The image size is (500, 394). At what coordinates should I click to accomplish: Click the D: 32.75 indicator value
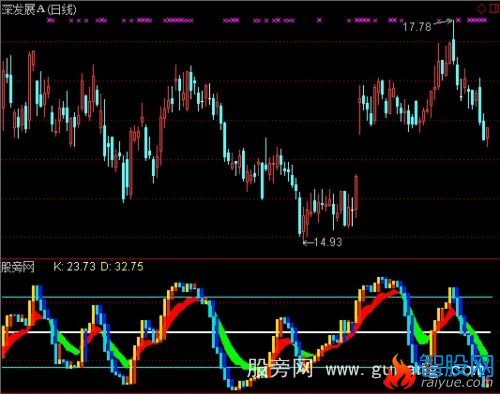pyautogui.click(x=122, y=266)
